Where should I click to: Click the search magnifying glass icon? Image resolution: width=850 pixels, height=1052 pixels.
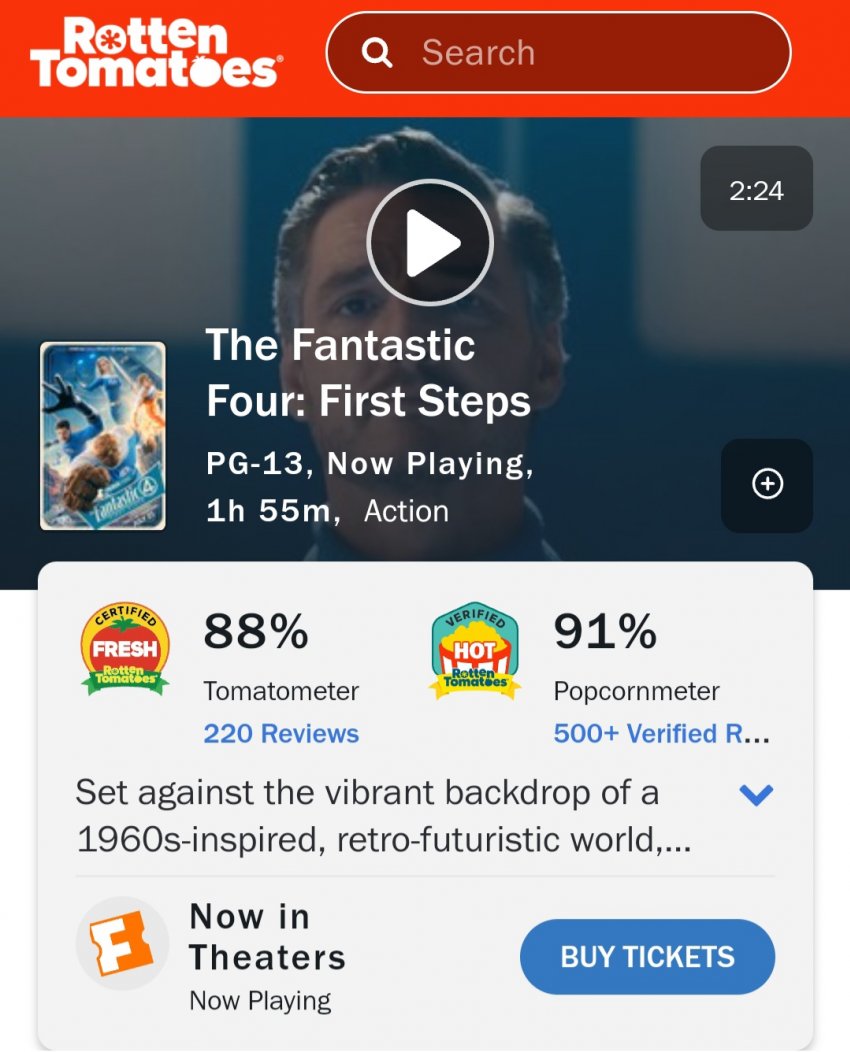pos(377,53)
